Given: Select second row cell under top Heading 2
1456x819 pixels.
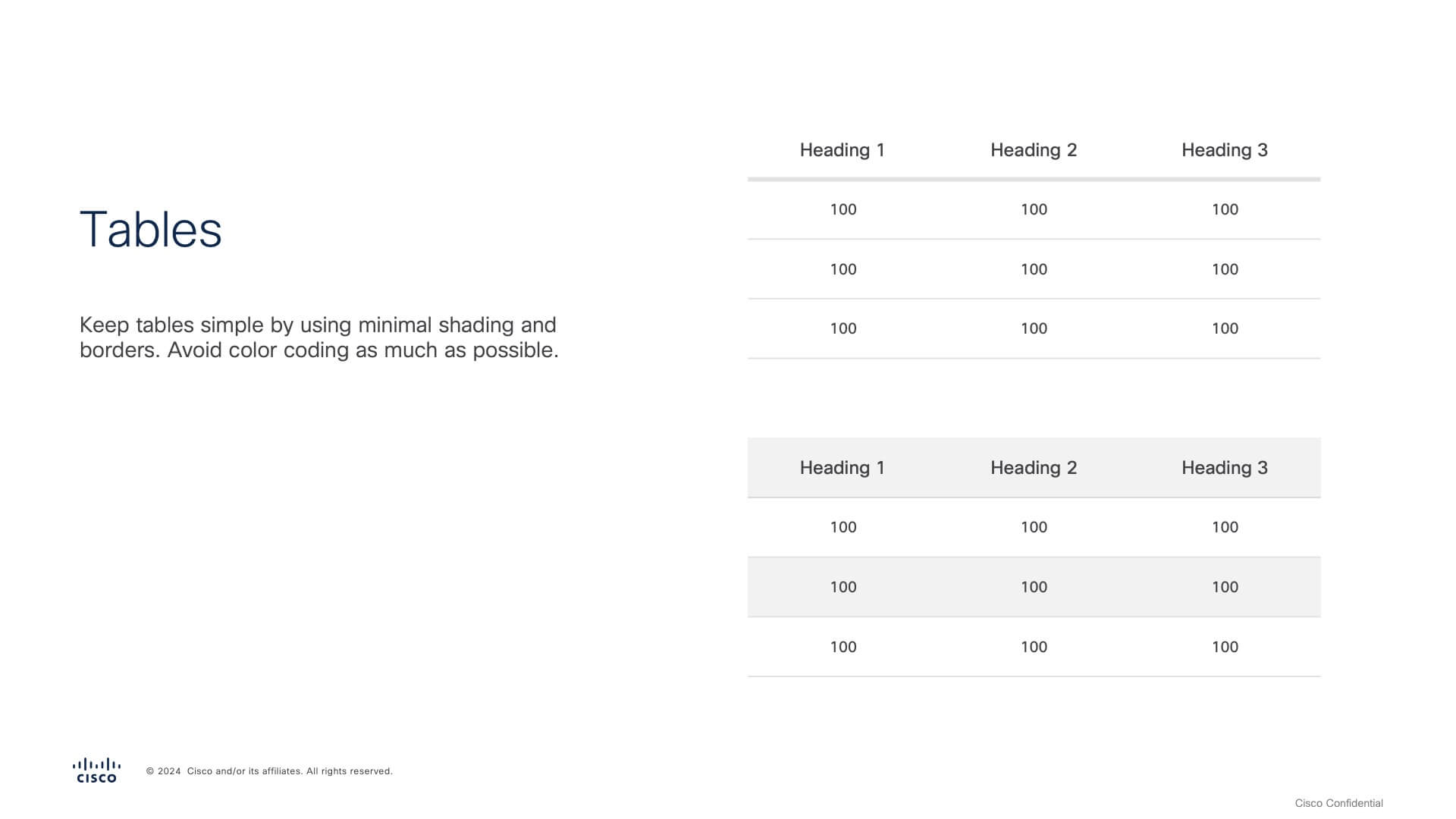Looking at the screenshot, I should (x=1034, y=269).
